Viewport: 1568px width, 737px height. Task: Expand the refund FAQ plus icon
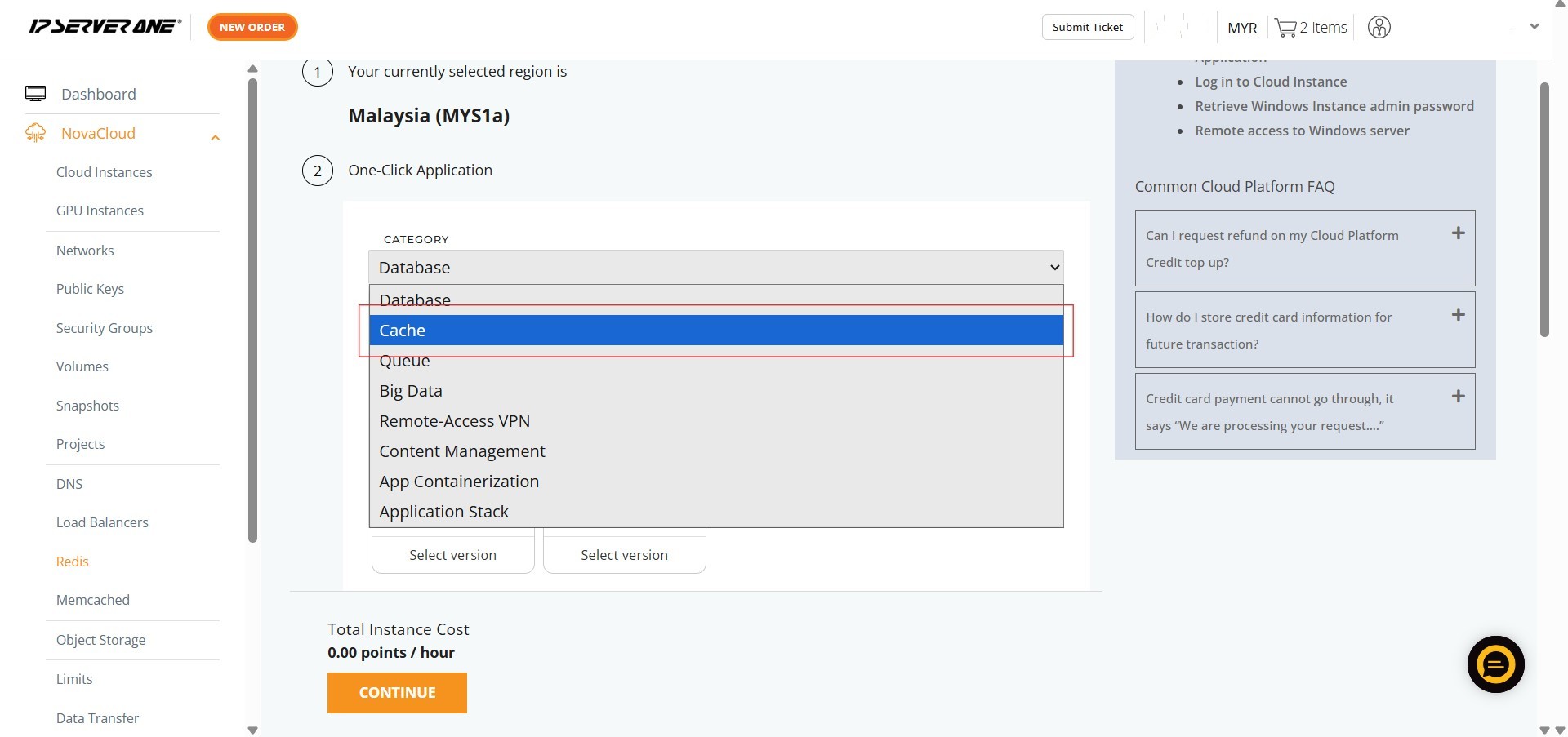click(x=1458, y=233)
